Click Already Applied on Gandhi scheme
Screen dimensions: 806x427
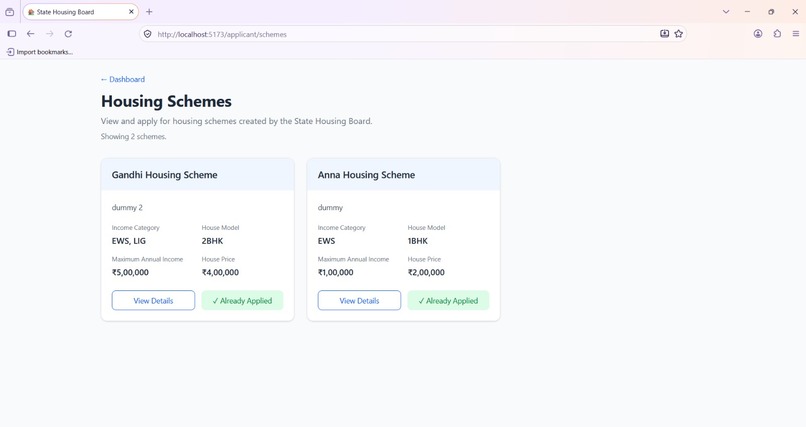point(242,301)
